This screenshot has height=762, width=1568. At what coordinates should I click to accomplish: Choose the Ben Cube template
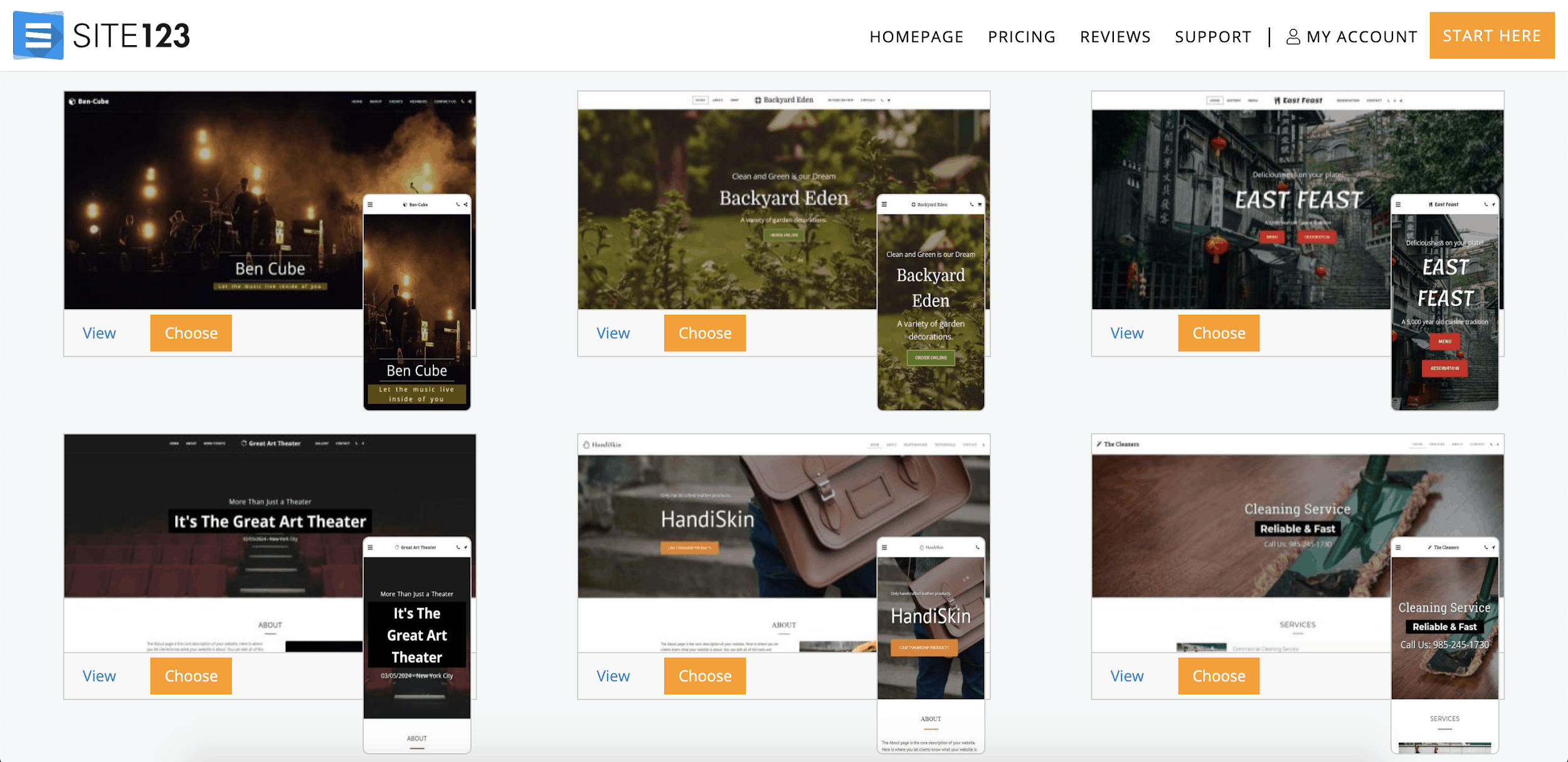pyautogui.click(x=191, y=333)
